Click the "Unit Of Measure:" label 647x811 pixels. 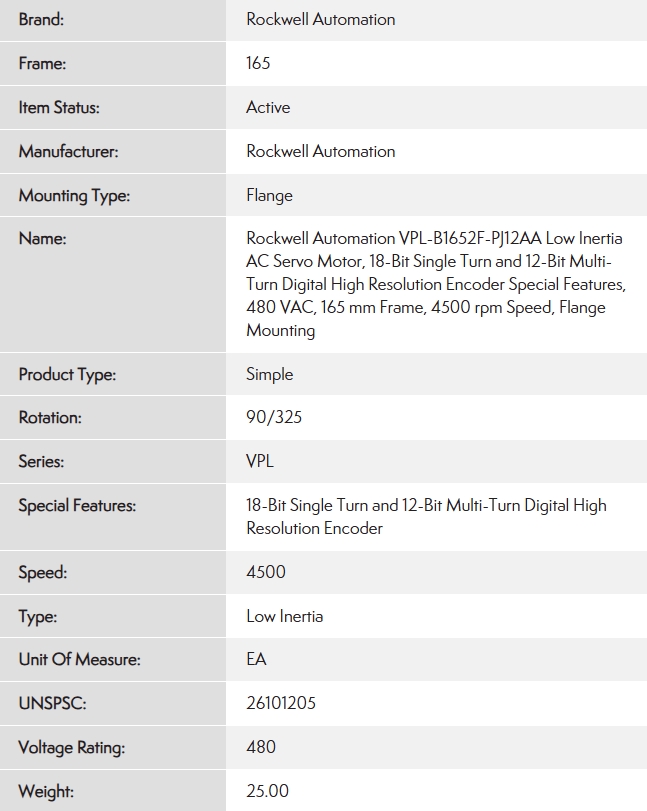80,659
